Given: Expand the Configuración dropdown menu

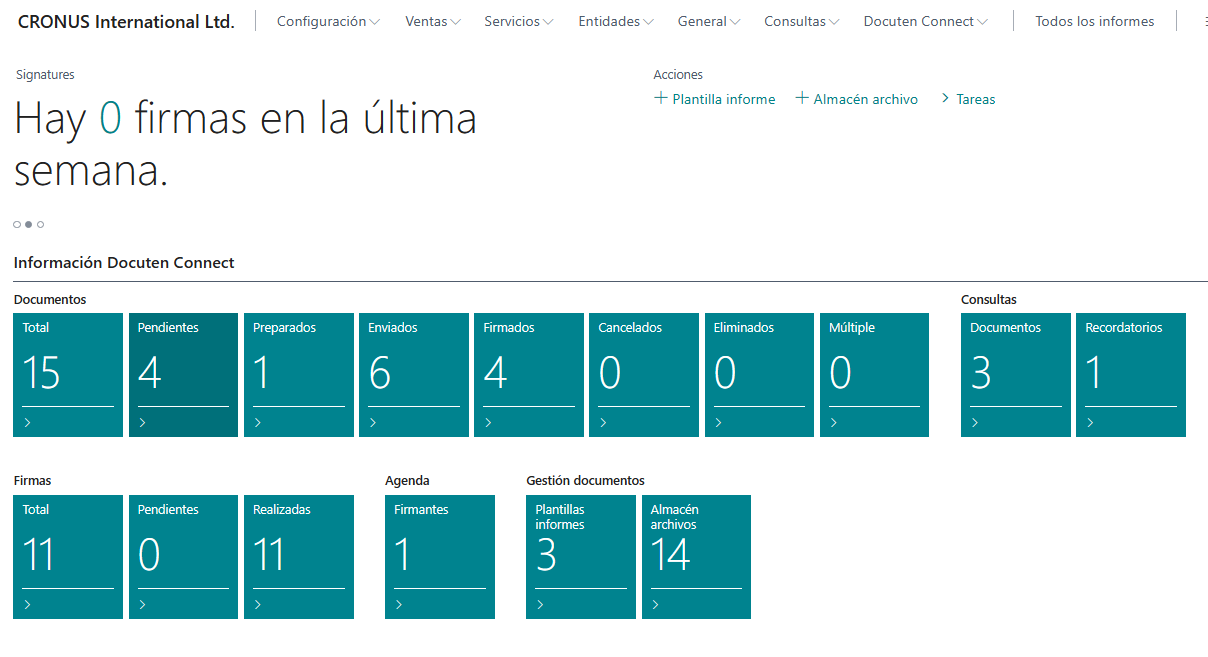Looking at the screenshot, I should 328,21.
